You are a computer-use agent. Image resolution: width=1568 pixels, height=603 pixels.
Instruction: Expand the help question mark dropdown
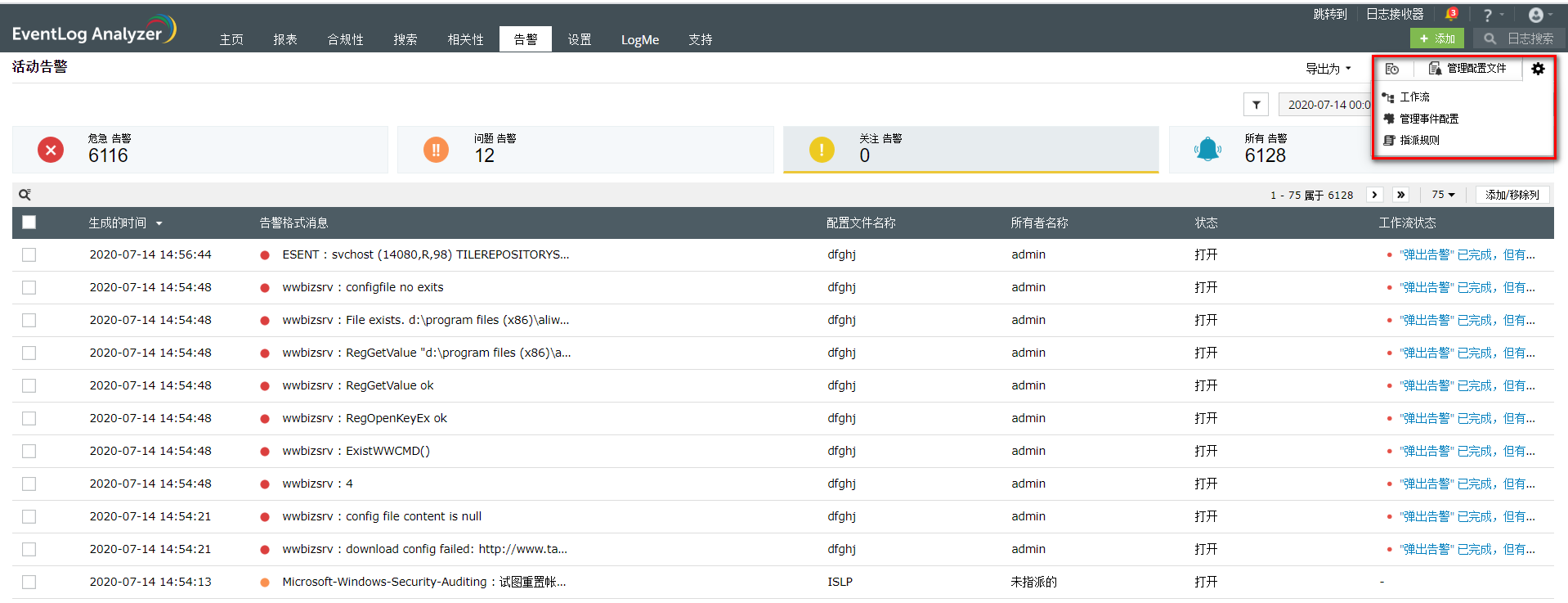pos(1492,15)
